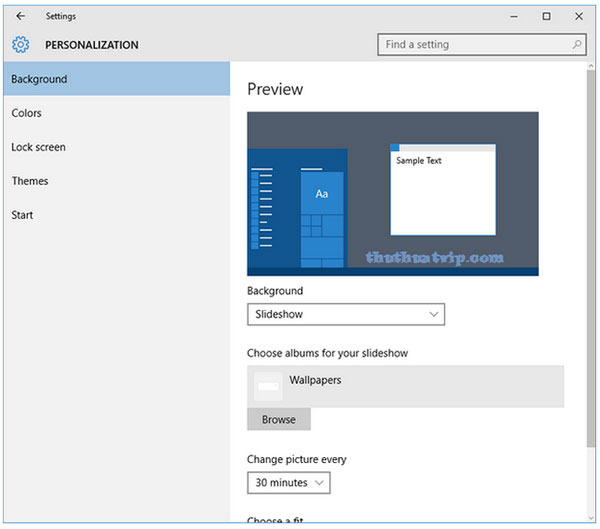The width and height of the screenshot is (600, 529).
Task: Click the magnifier icon in the search box
Action: (x=577, y=45)
